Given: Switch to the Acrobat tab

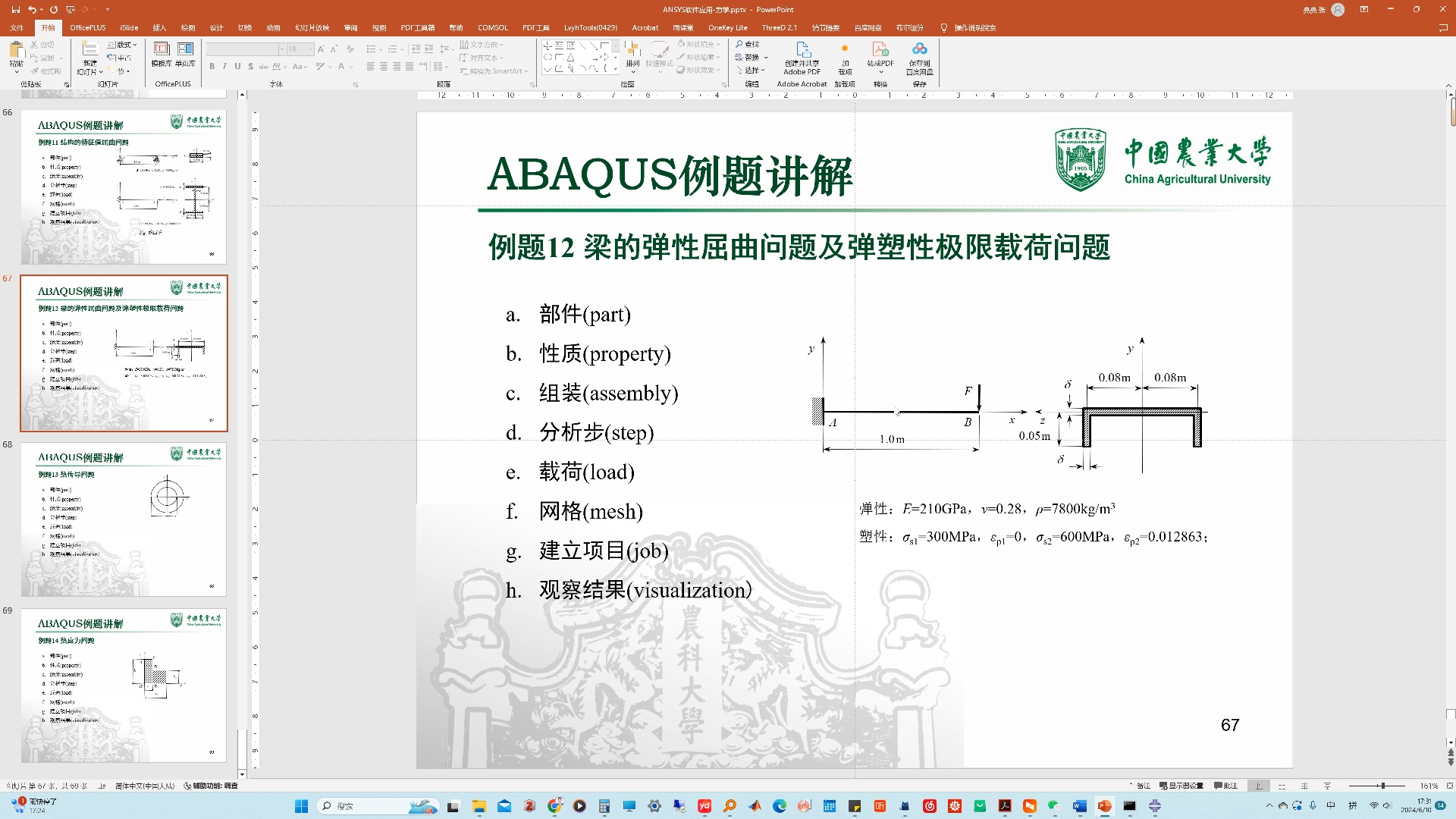Looking at the screenshot, I should [645, 27].
